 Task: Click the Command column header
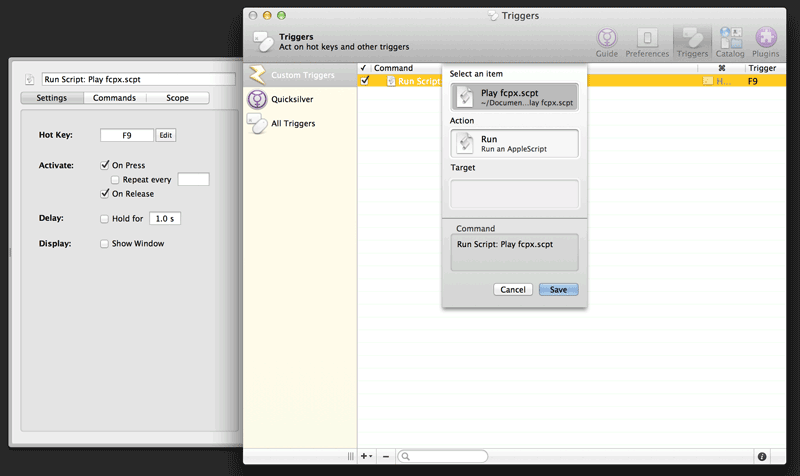point(393,68)
